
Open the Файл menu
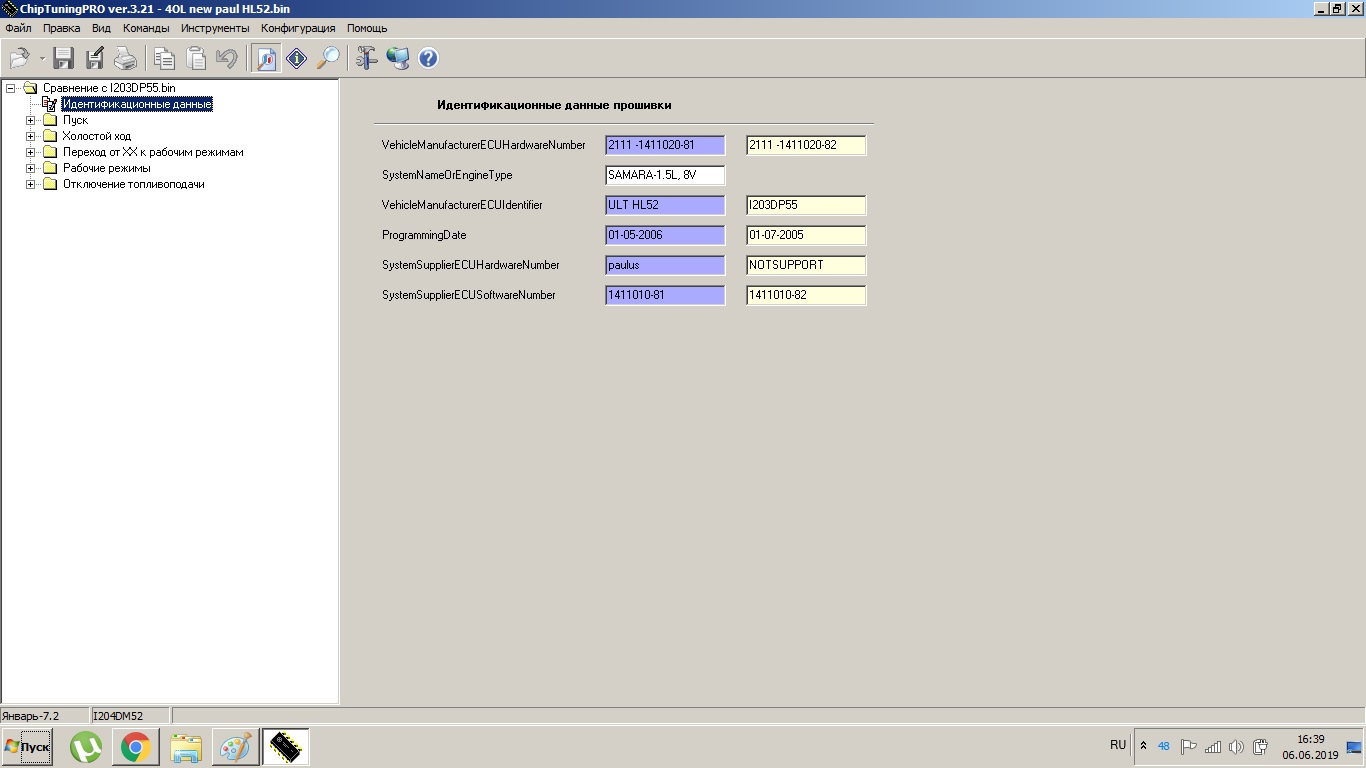click(x=18, y=28)
